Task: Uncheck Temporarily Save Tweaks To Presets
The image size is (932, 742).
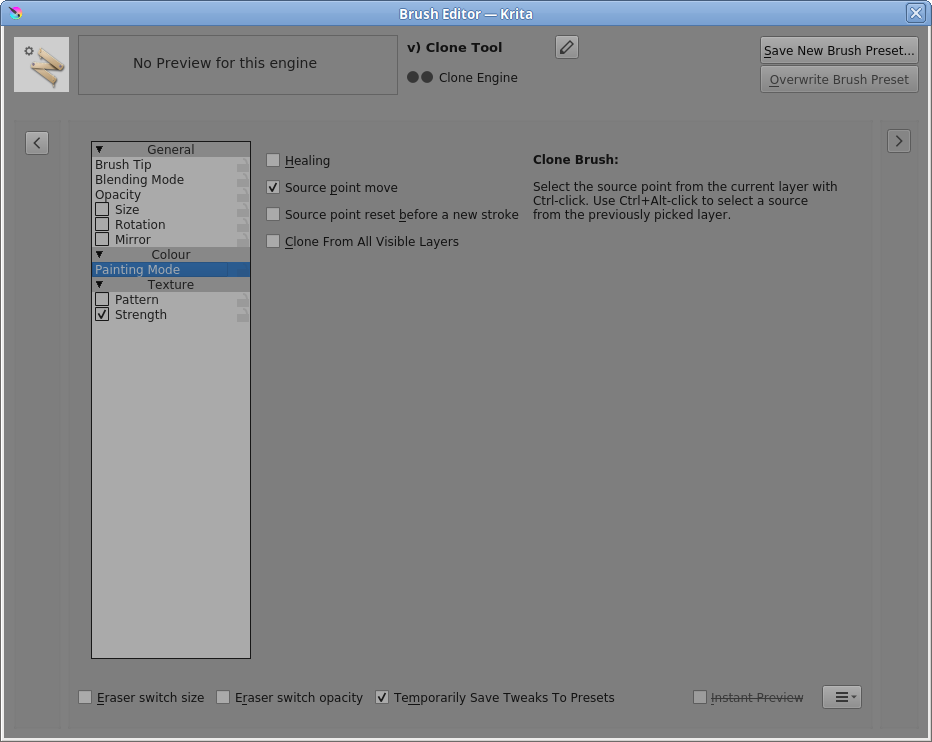Action: pos(382,697)
